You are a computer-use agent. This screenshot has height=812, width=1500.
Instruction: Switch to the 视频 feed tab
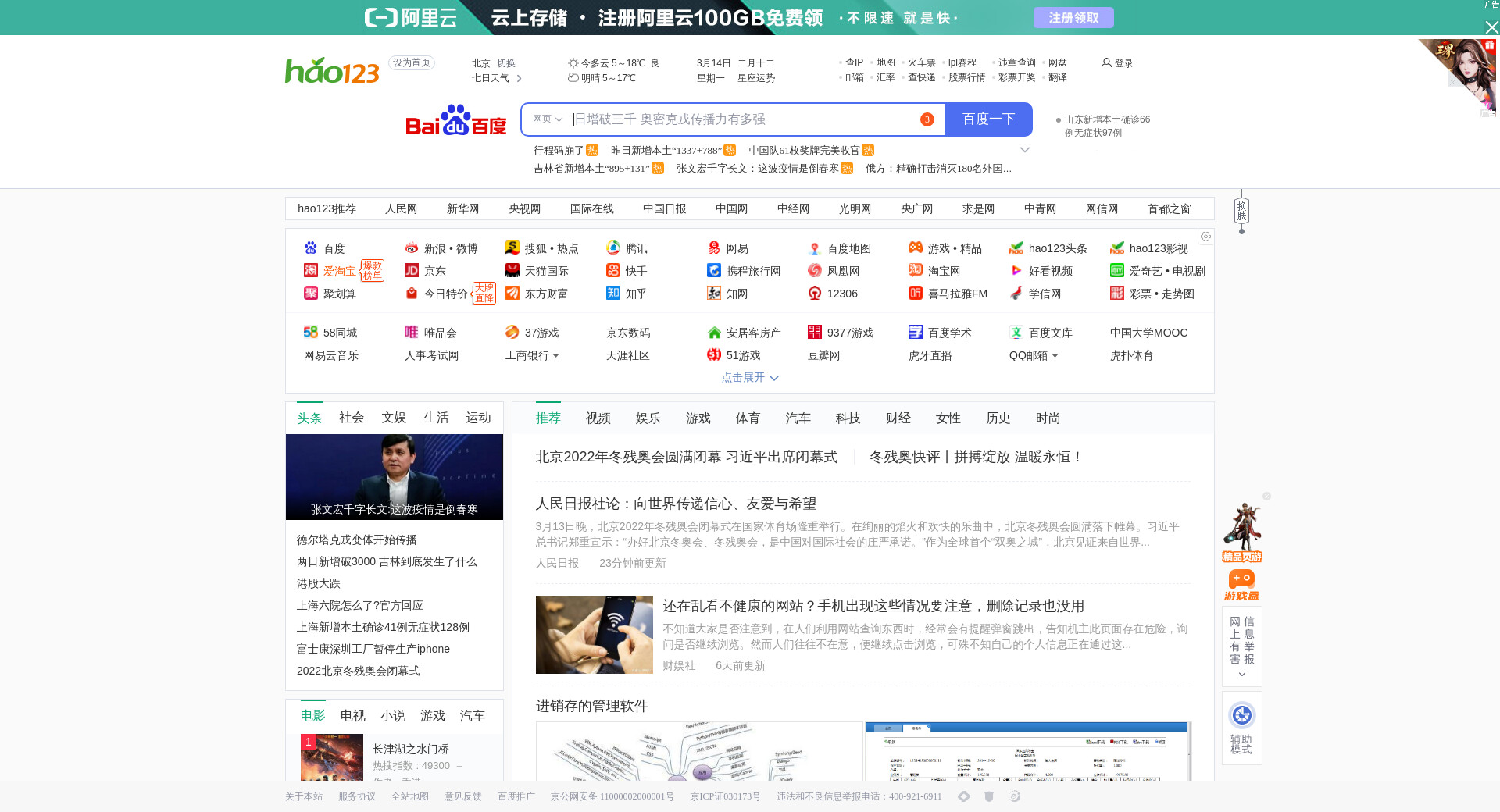(598, 418)
